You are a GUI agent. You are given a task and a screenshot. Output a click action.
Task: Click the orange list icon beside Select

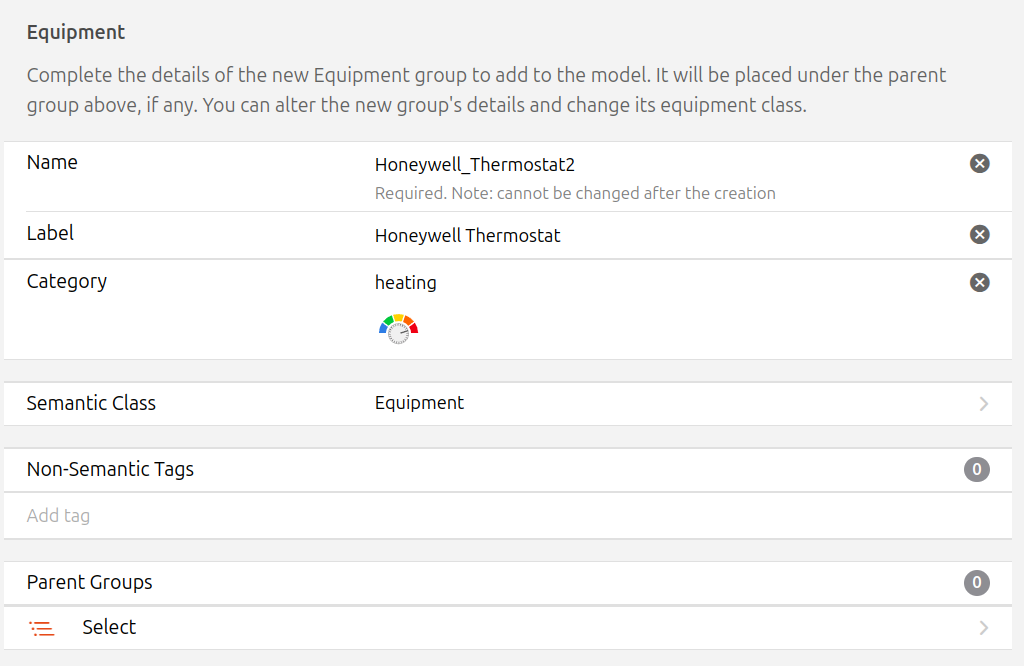[42, 628]
